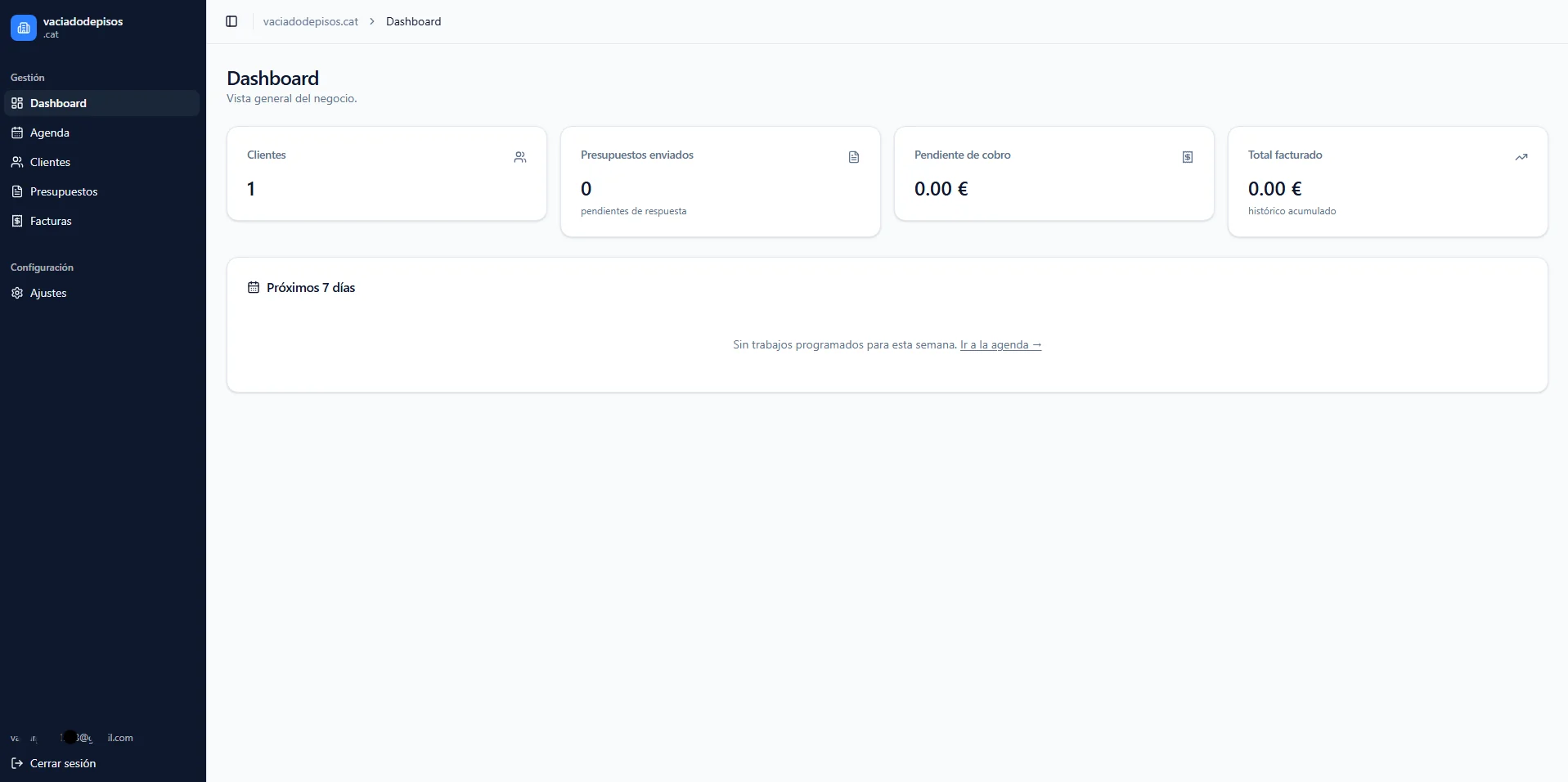Open the Agenda menu item
Viewport: 1568px width, 782px height.
click(101, 133)
